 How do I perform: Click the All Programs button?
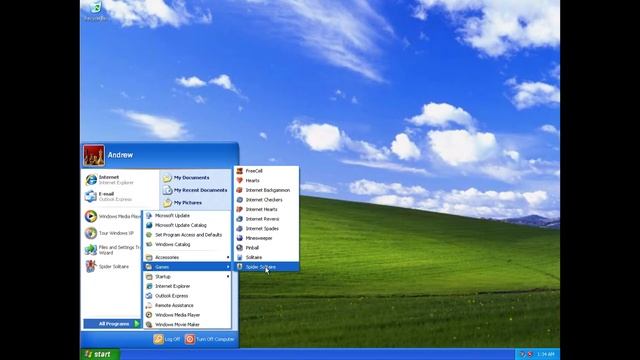[112, 324]
